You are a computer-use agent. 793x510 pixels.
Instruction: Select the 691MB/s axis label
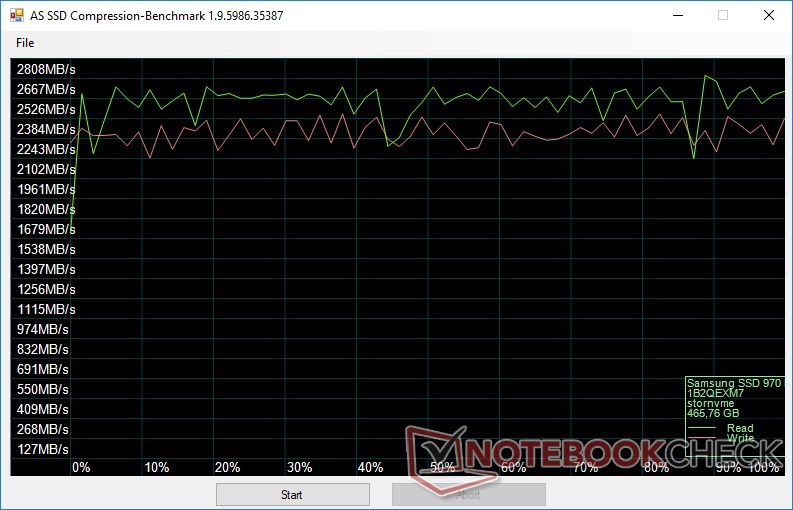(42, 369)
